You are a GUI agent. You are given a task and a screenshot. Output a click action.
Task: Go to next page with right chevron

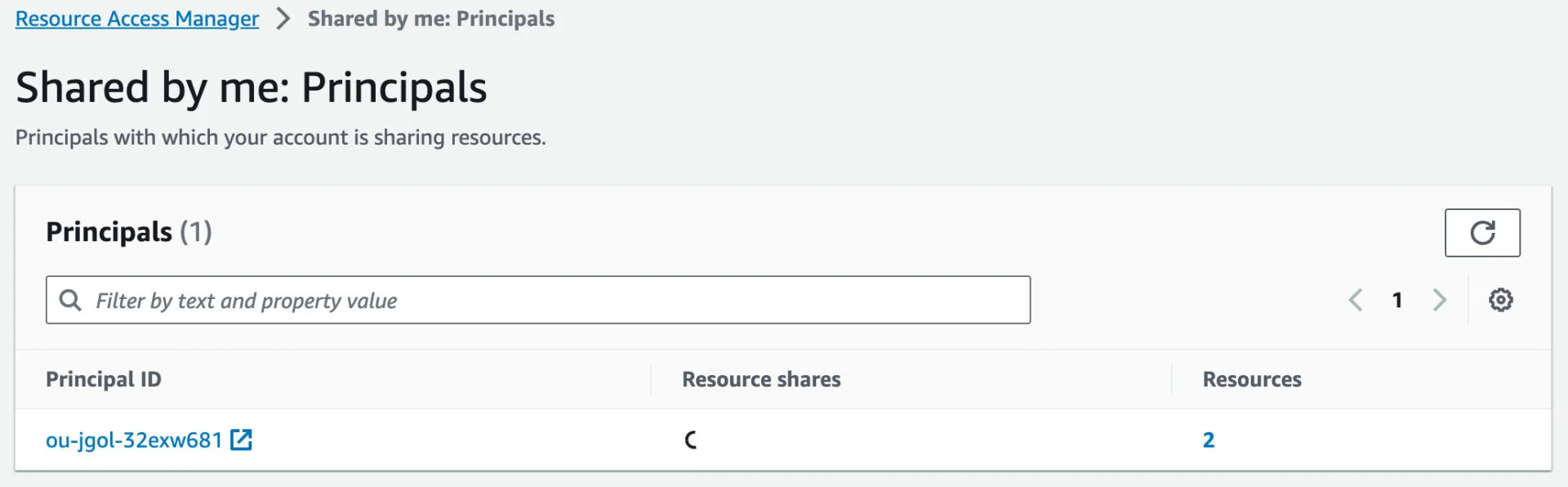click(1439, 300)
